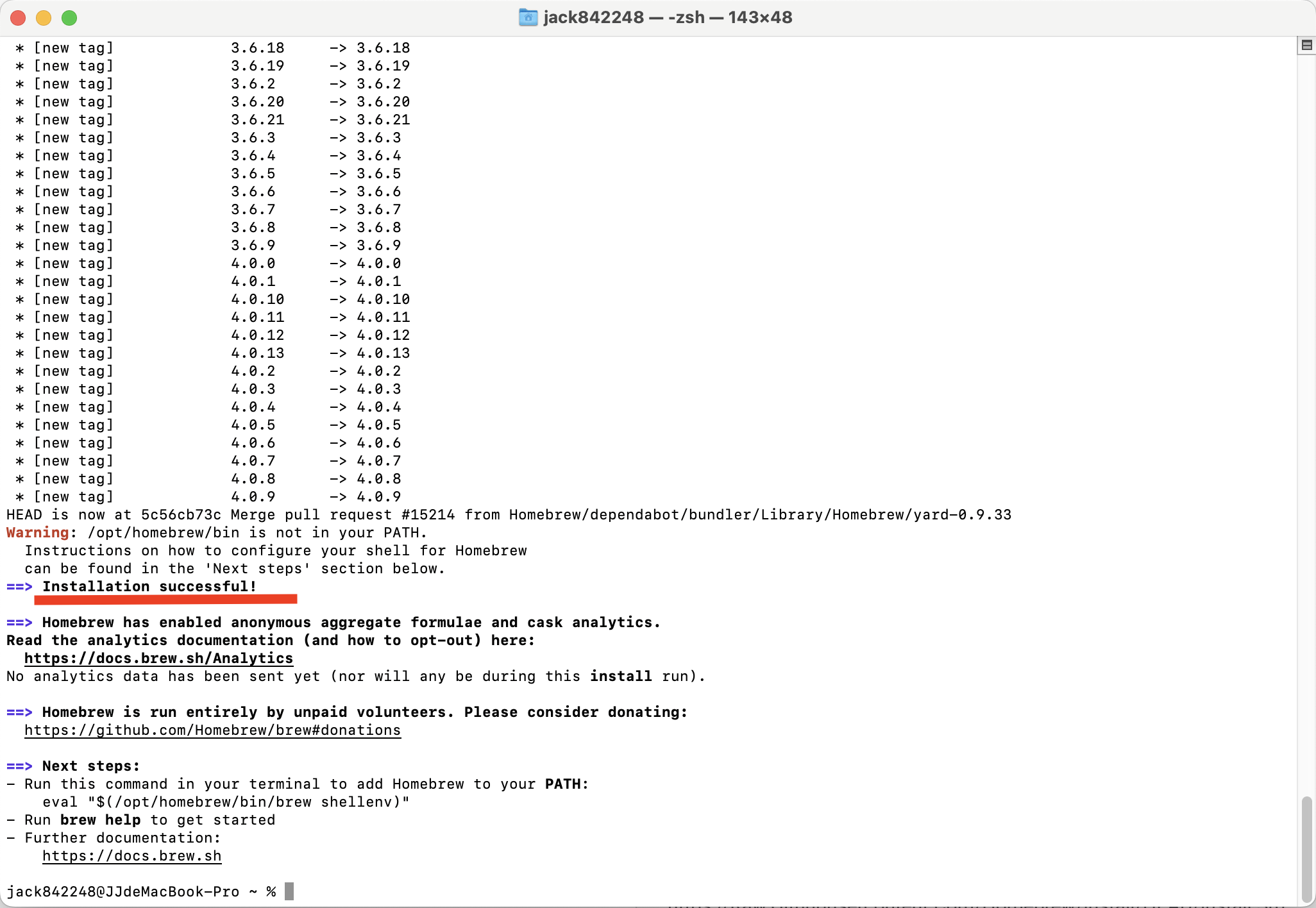Open the Homebrew brew#donations GitHub link
The width and height of the screenshot is (1316, 908).
(x=212, y=730)
